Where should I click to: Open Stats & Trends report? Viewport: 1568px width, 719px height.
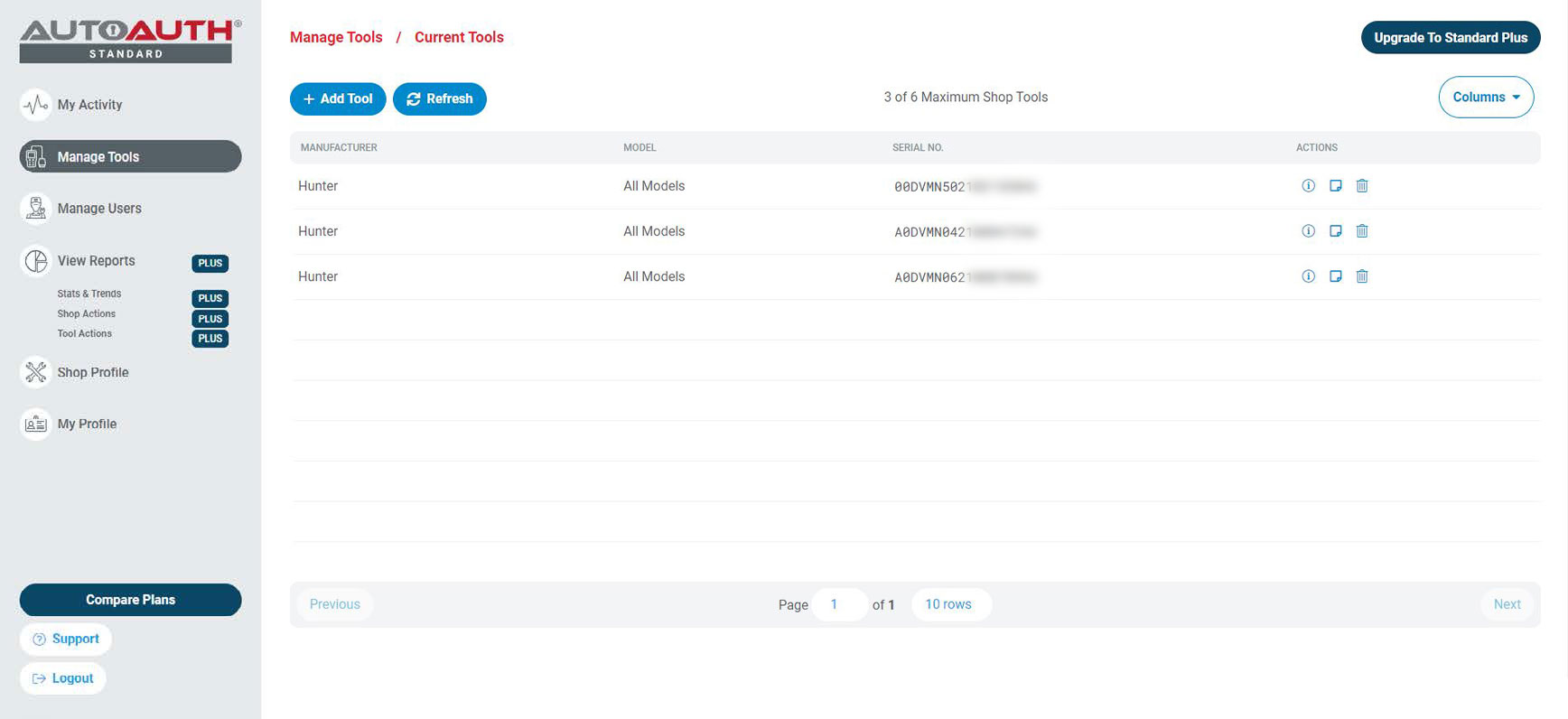[89, 294]
